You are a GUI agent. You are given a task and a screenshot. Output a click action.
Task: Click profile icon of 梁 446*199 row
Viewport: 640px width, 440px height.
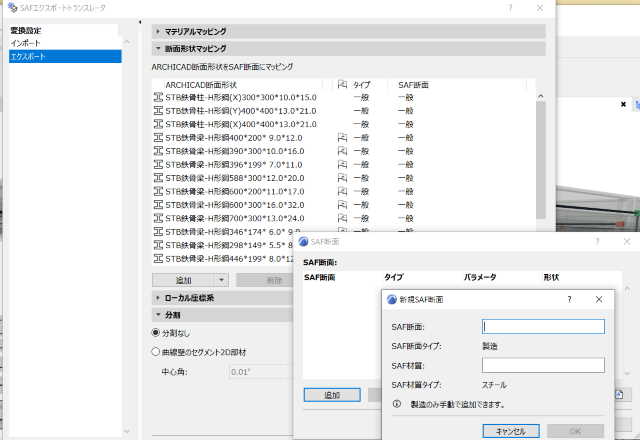[158, 259]
